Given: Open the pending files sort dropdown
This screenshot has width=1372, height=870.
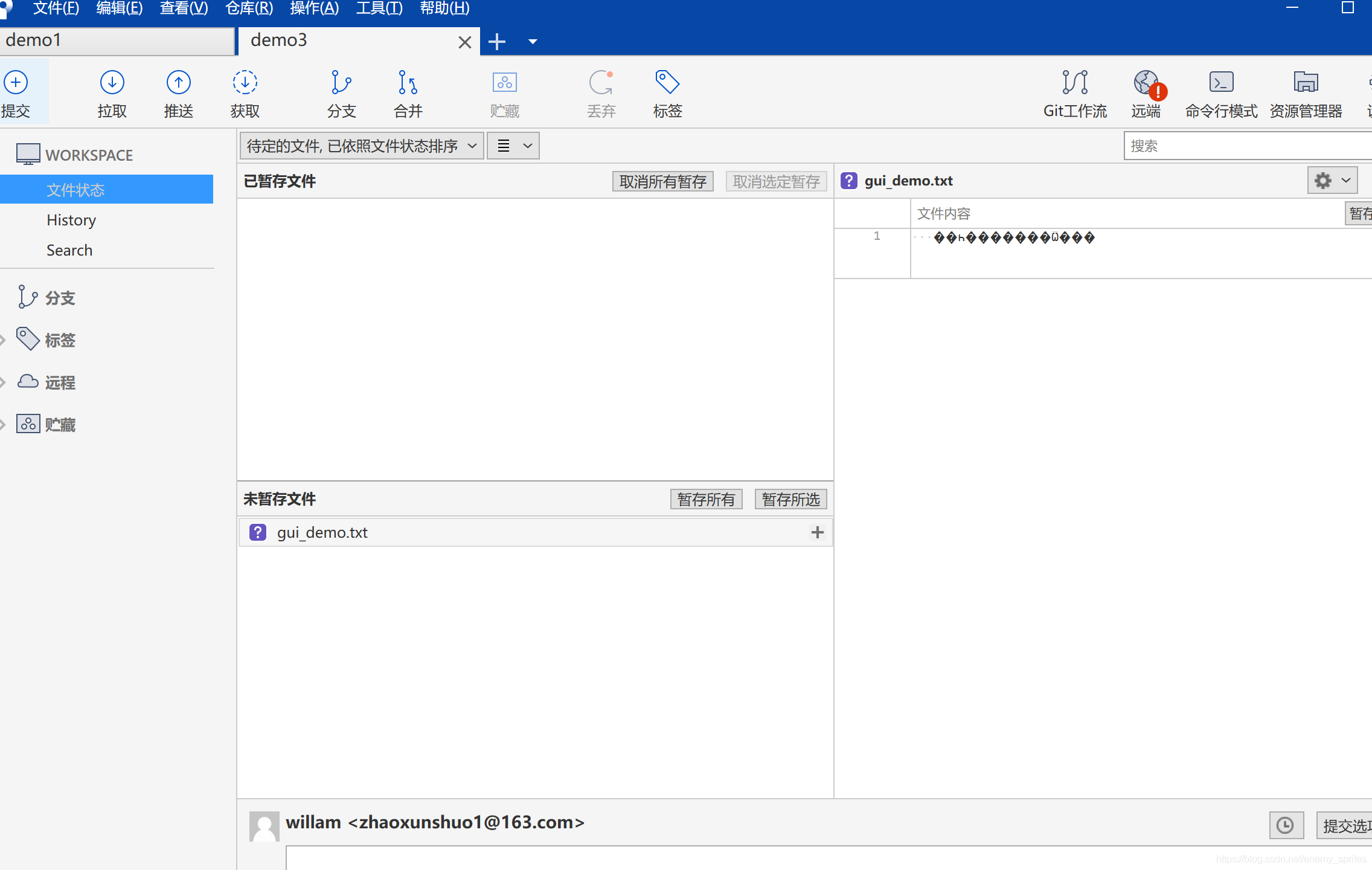Looking at the screenshot, I should tap(362, 146).
